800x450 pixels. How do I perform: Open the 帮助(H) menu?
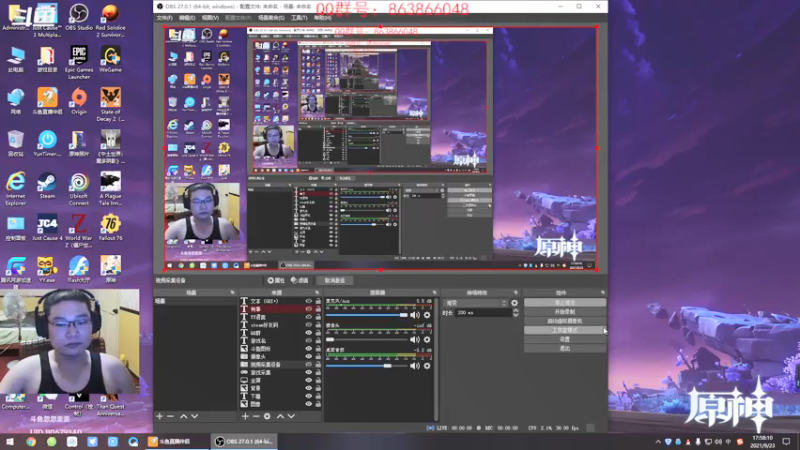pyautogui.click(x=322, y=18)
